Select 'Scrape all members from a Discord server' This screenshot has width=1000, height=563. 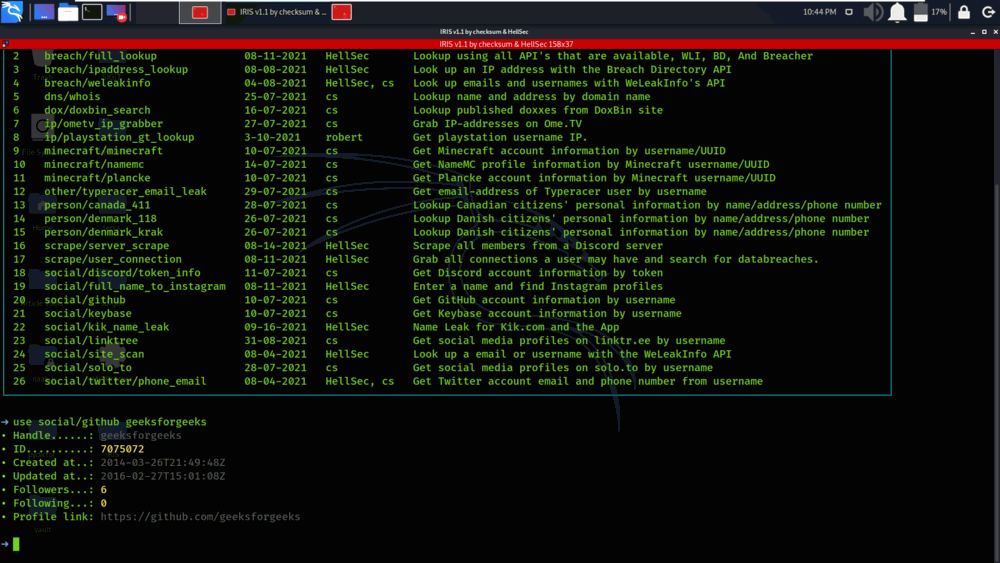click(x=538, y=245)
